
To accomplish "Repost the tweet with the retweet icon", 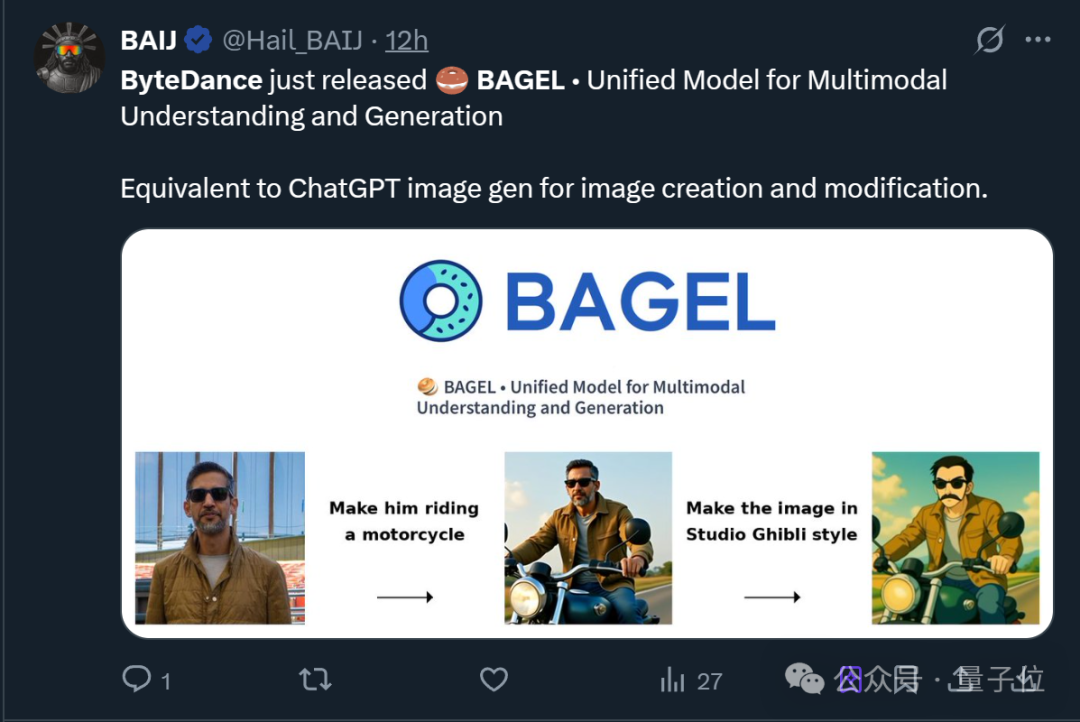I will click(x=315, y=679).
